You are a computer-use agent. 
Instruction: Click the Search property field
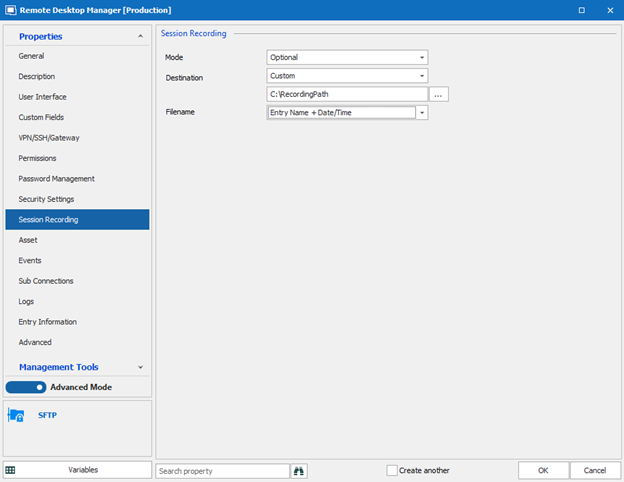[x=222, y=470]
